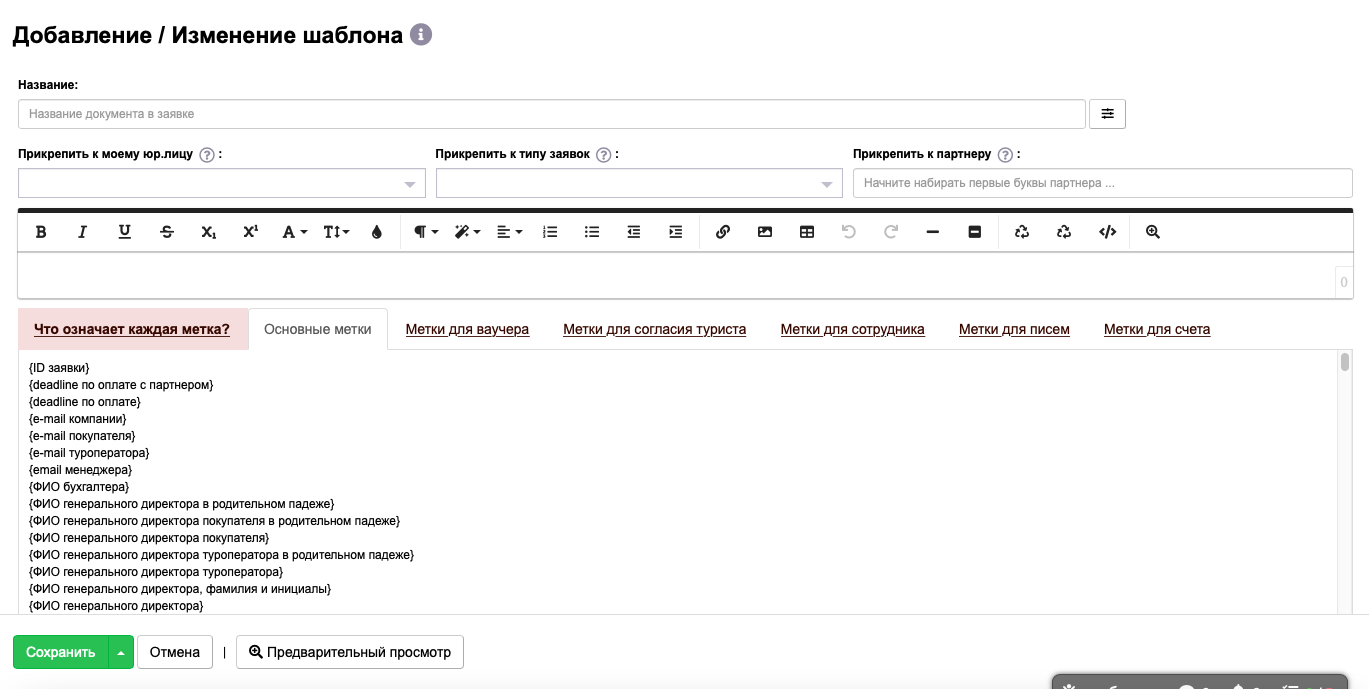Switch to 'Метки для ваучера' tab
1369x689 pixels.
coord(467,329)
